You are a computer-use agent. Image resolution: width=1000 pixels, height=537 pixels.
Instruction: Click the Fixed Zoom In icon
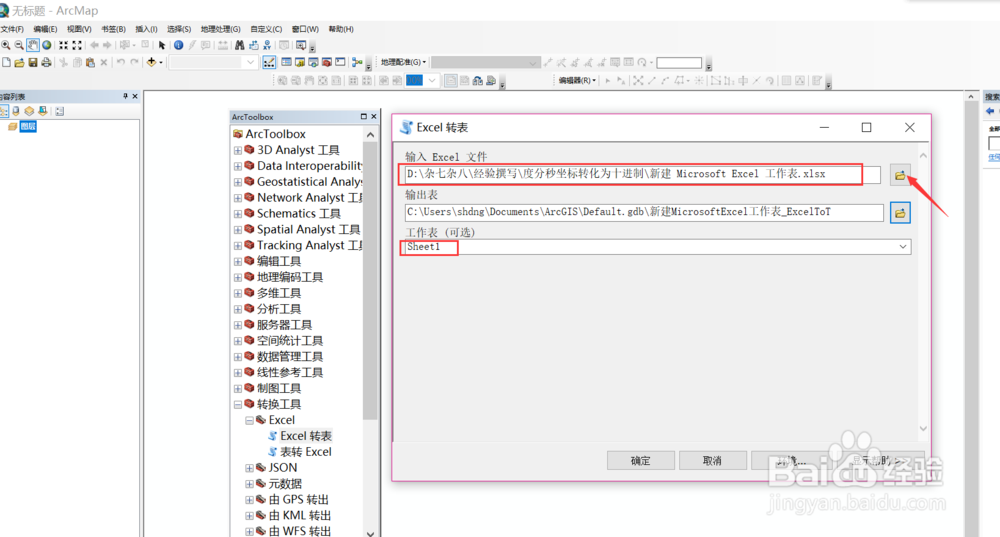click(x=63, y=45)
